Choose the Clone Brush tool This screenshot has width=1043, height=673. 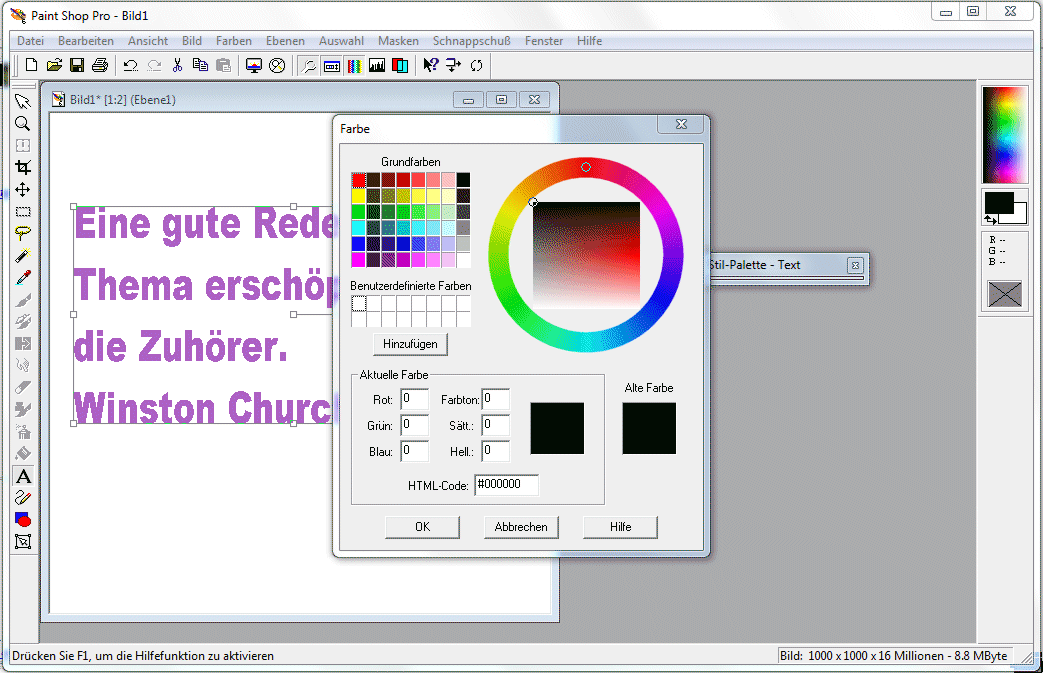[x=23, y=322]
